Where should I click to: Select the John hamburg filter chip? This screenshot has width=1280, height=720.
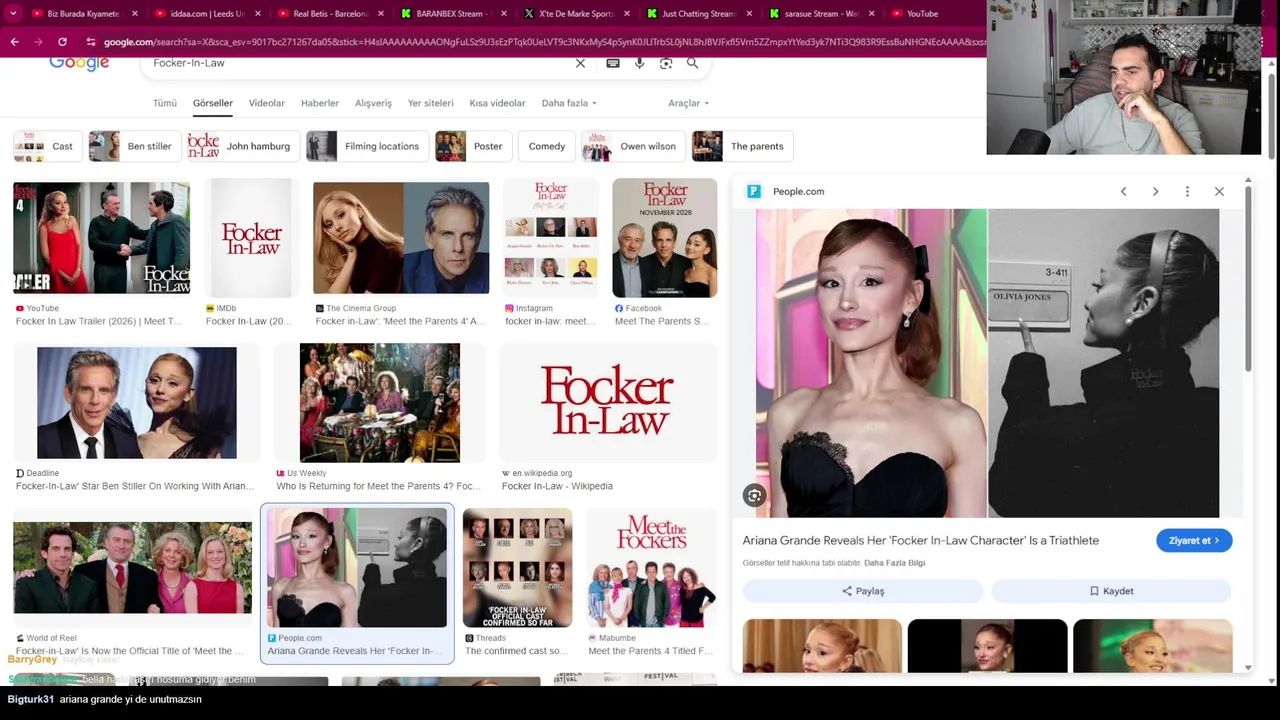[243, 146]
